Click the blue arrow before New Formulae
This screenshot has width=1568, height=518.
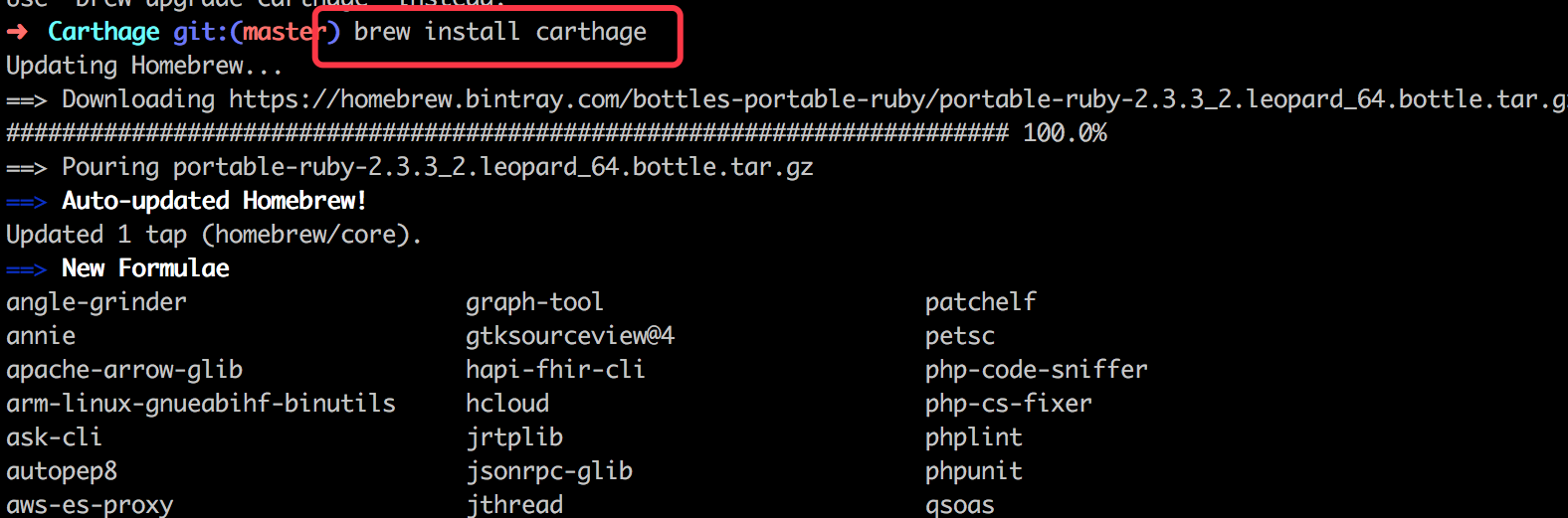click(x=26, y=269)
